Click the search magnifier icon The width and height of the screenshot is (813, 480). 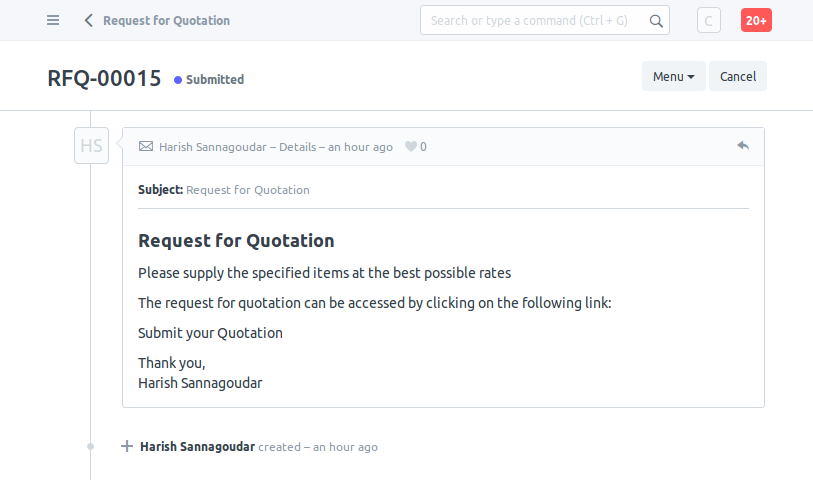[x=656, y=21]
